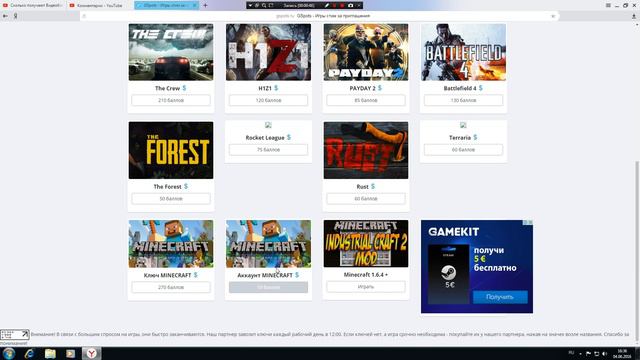Click the Yandex icon beside the back arrow
The image size is (640, 360).
(16, 16)
